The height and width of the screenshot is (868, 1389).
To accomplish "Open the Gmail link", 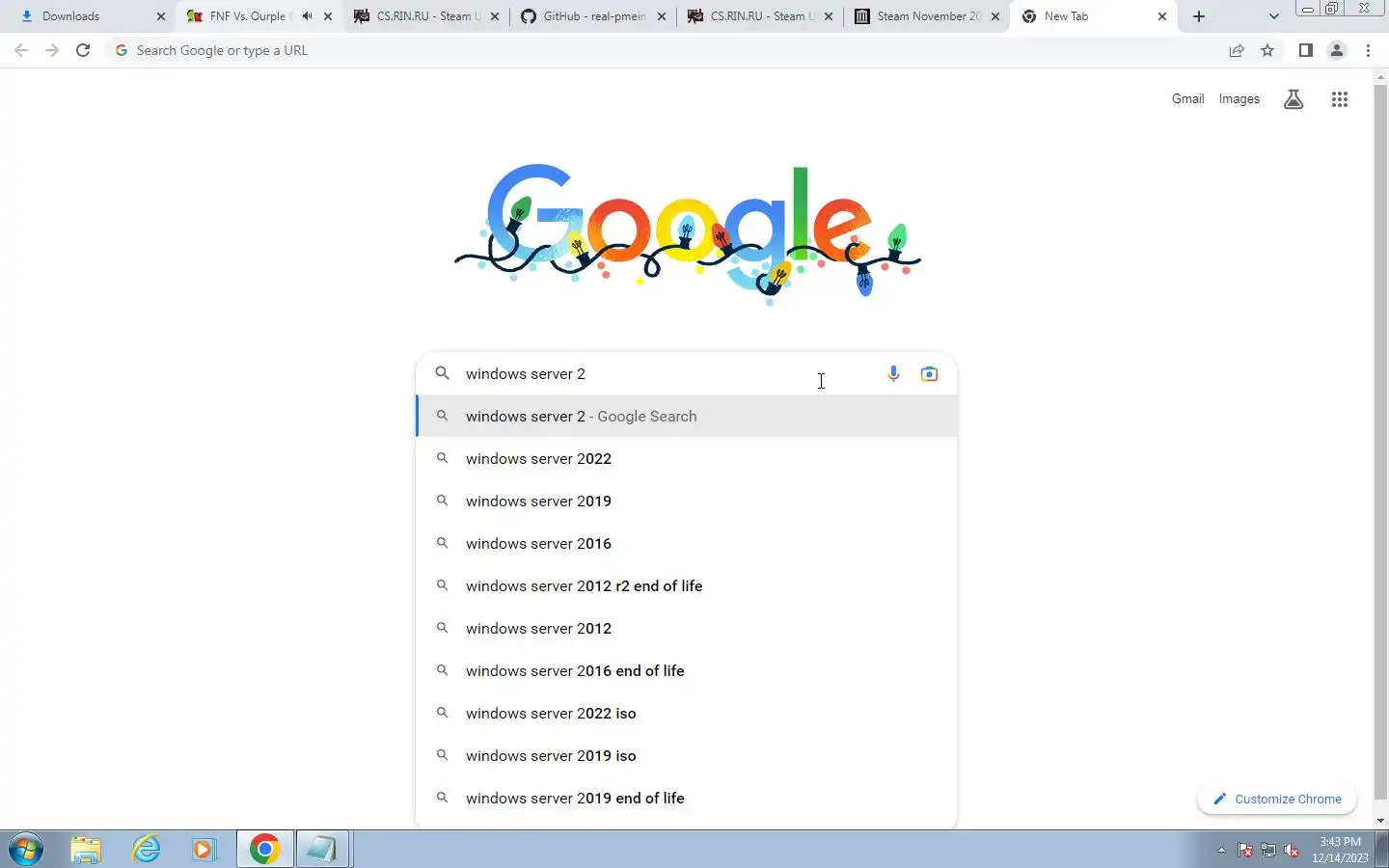I will pos(1187,99).
